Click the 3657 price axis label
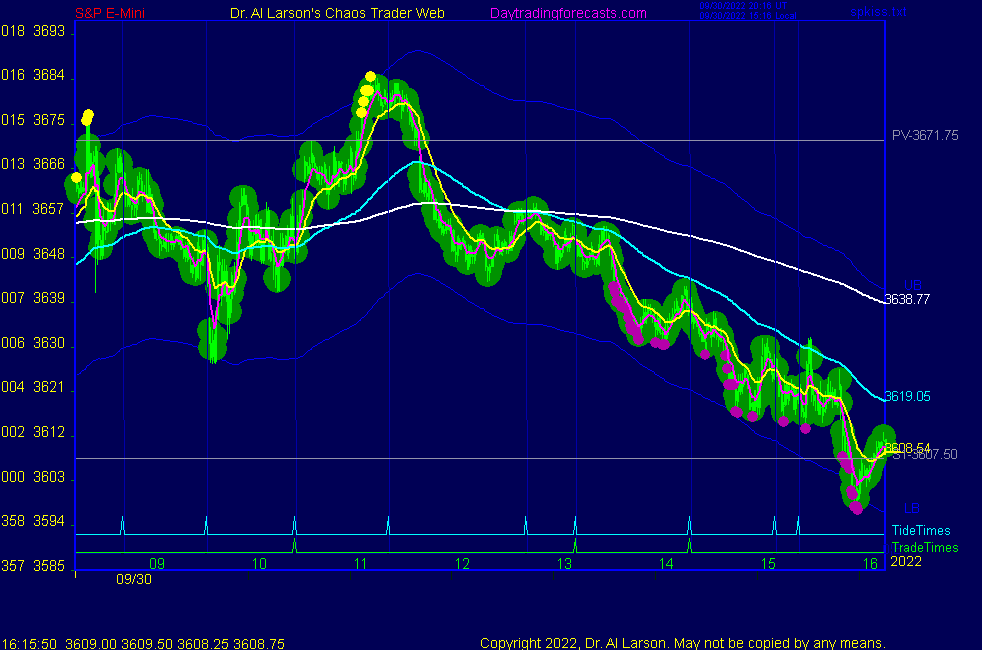 (x=49, y=209)
